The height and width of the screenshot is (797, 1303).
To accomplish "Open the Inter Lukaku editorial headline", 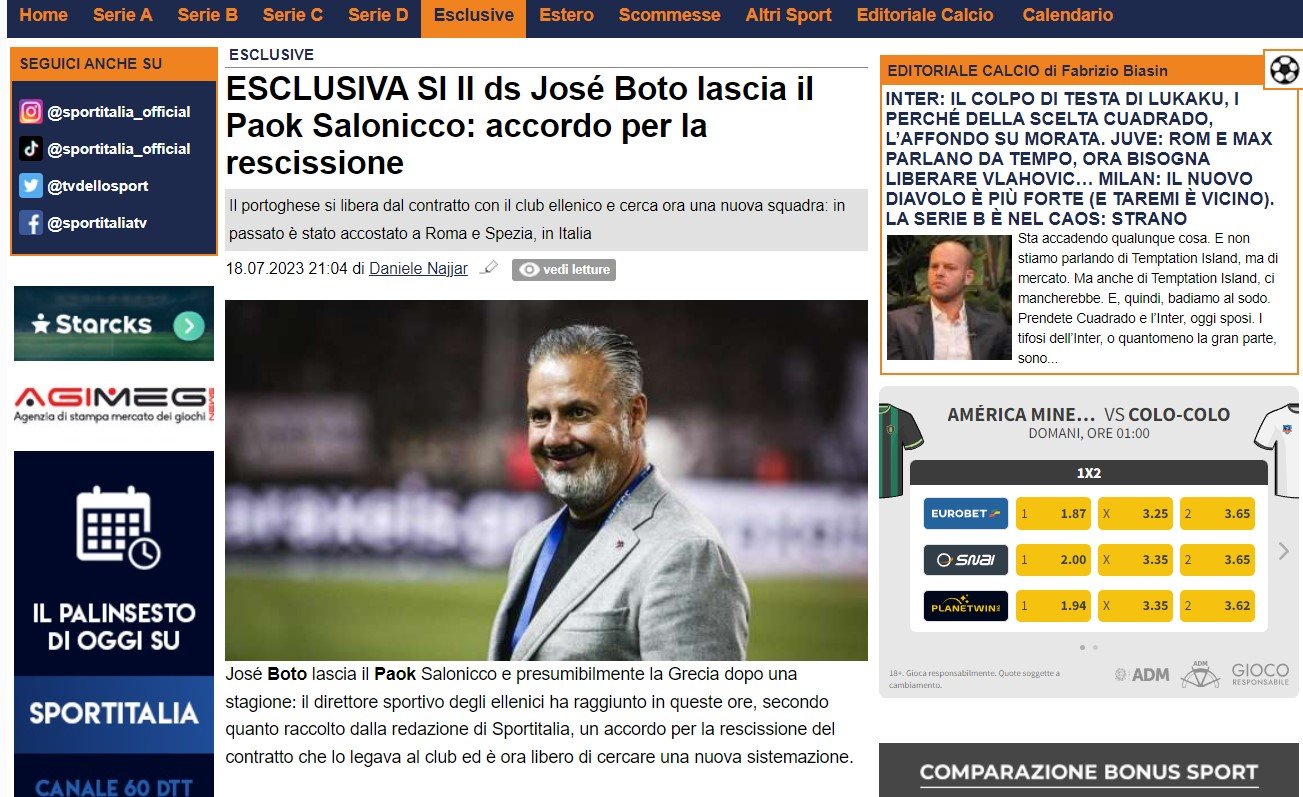I will (1080, 159).
